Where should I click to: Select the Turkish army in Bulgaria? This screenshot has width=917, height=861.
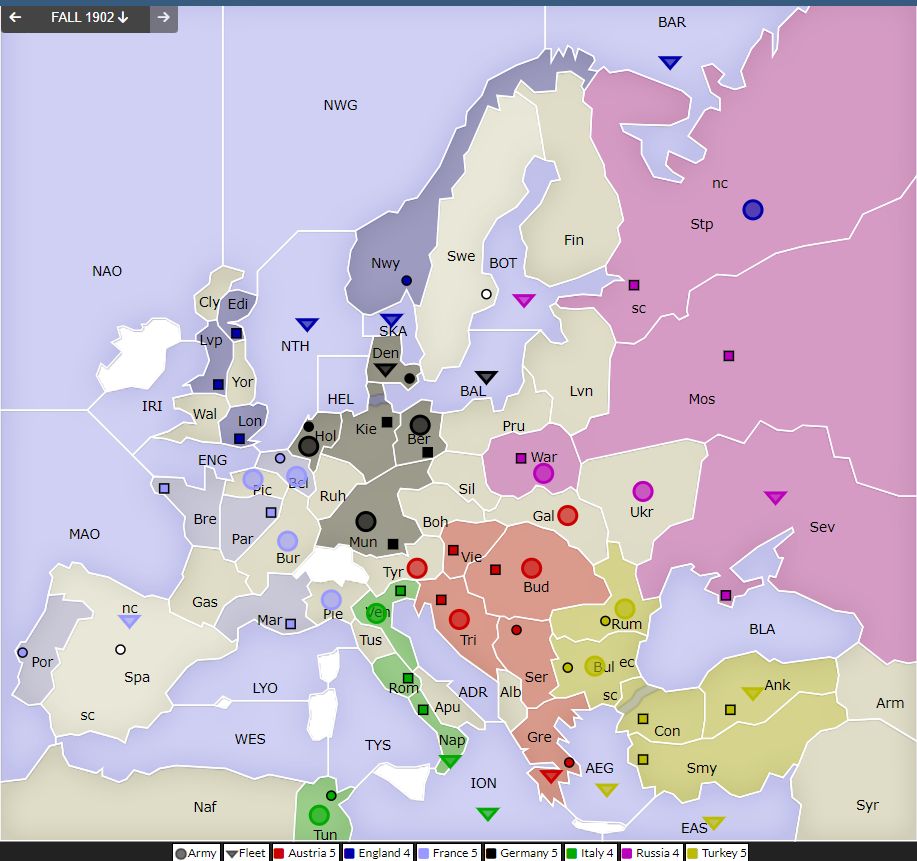(x=595, y=666)
